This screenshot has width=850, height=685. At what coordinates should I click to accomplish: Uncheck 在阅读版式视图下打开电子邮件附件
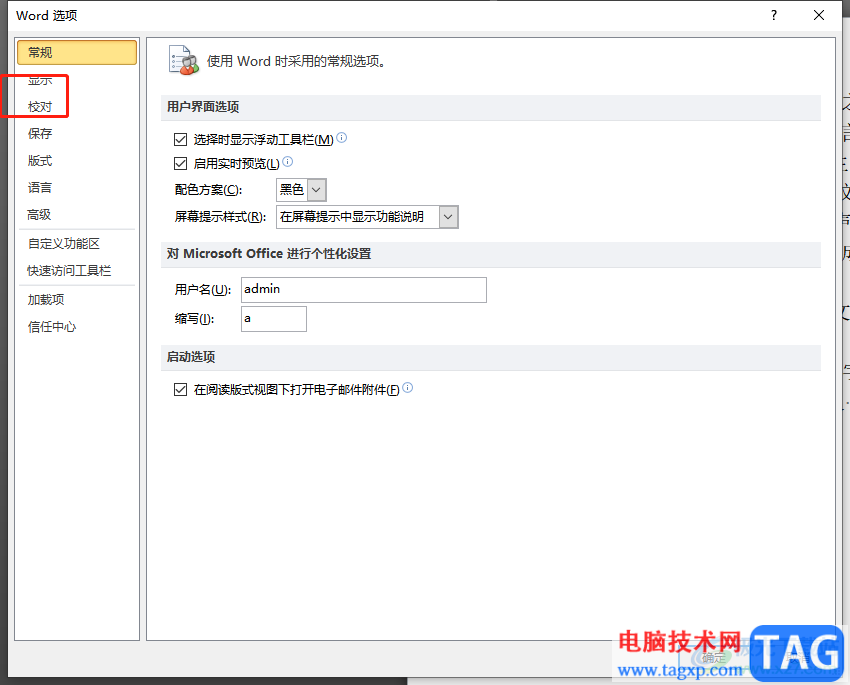tap(181, 390)
